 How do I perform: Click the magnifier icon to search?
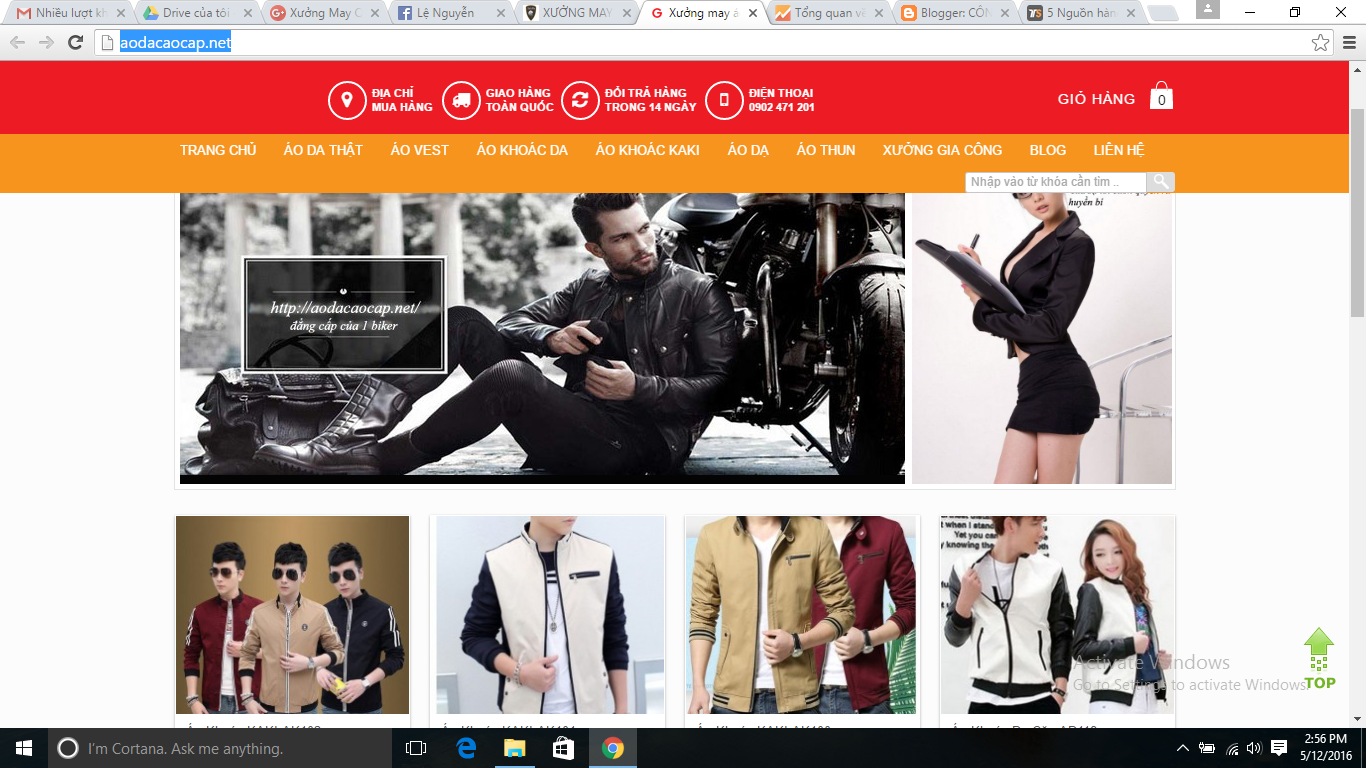1160,181
